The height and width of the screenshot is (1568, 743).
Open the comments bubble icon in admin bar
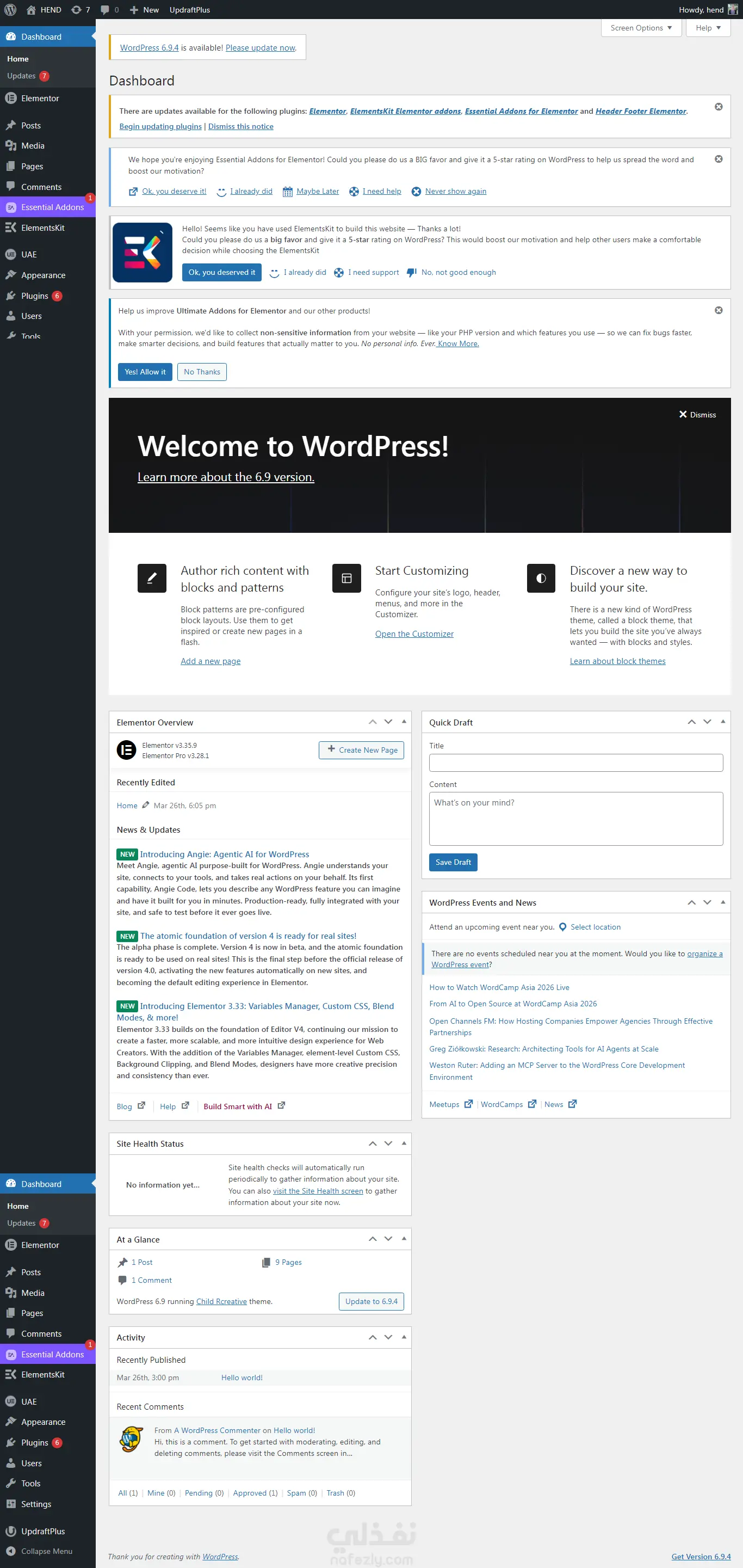(109, 10)
